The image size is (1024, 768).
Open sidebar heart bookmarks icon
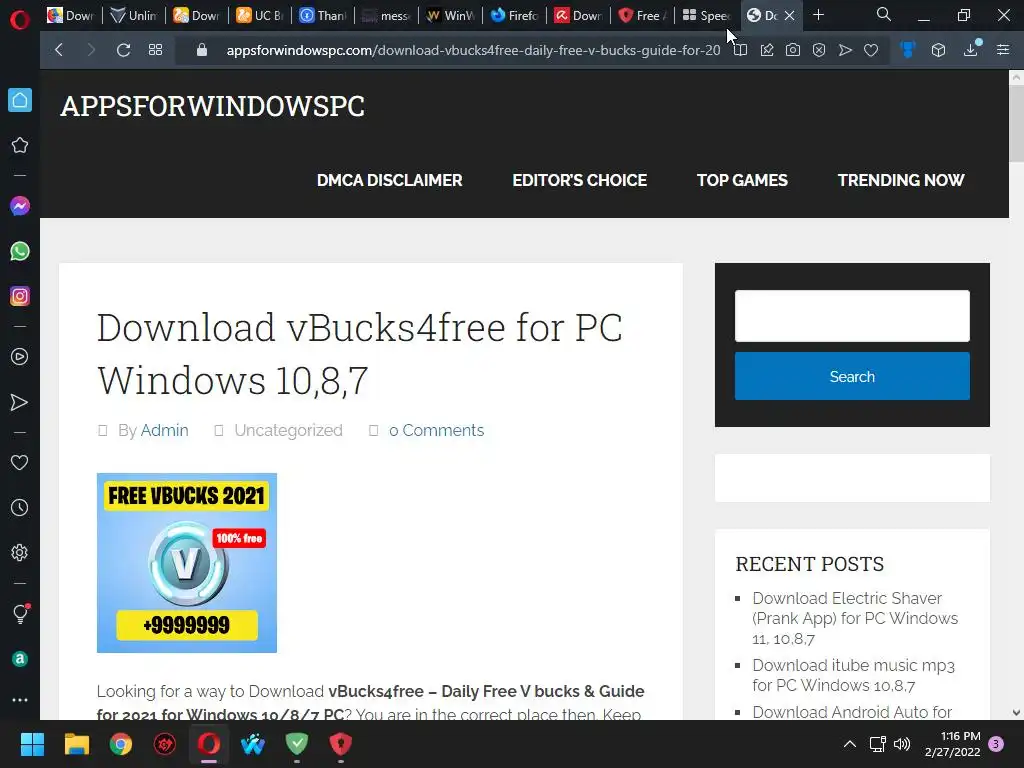pyautogui.click(x=20, y=462)
